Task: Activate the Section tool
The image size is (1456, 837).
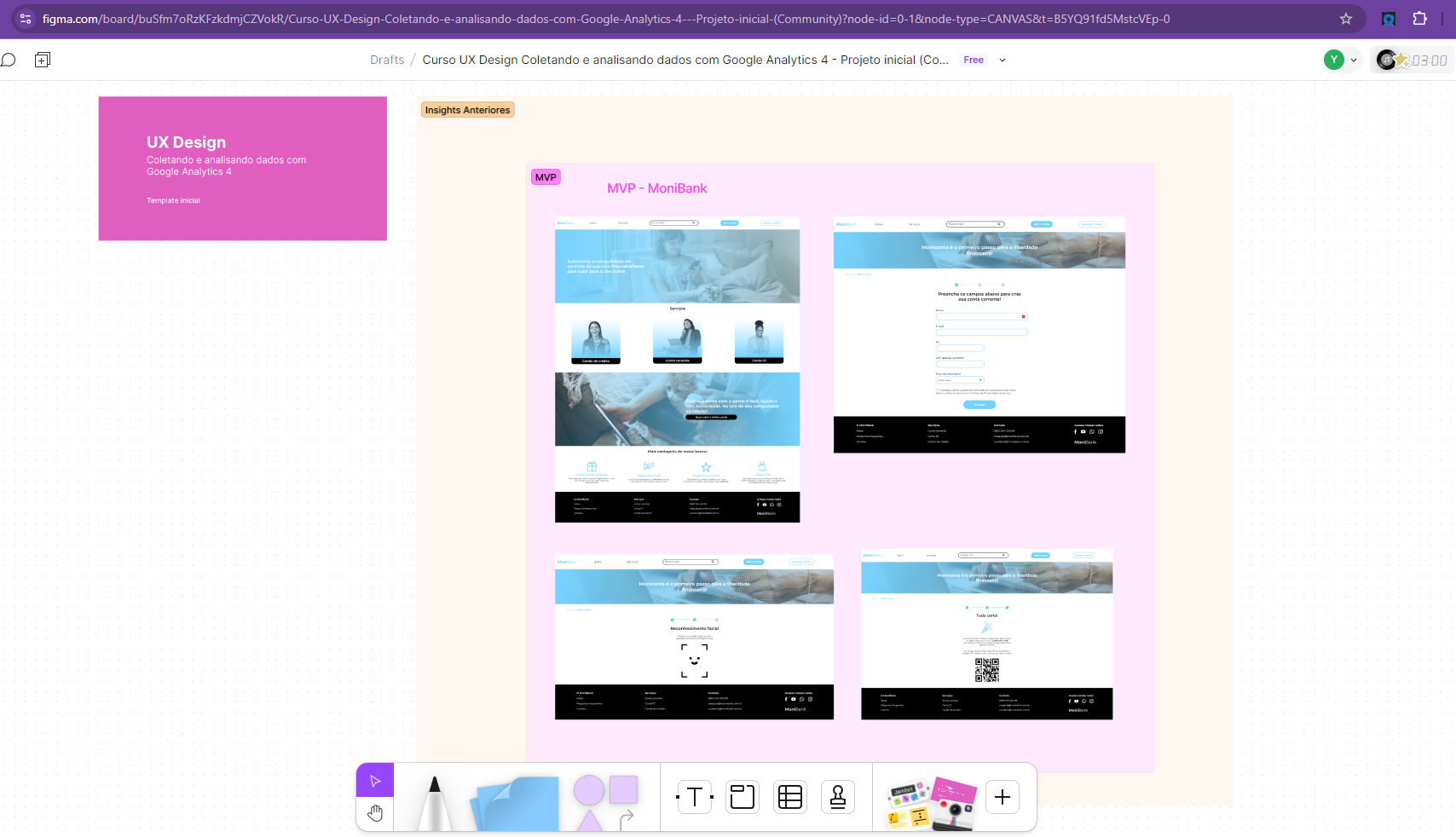Action: coord(742,797)
